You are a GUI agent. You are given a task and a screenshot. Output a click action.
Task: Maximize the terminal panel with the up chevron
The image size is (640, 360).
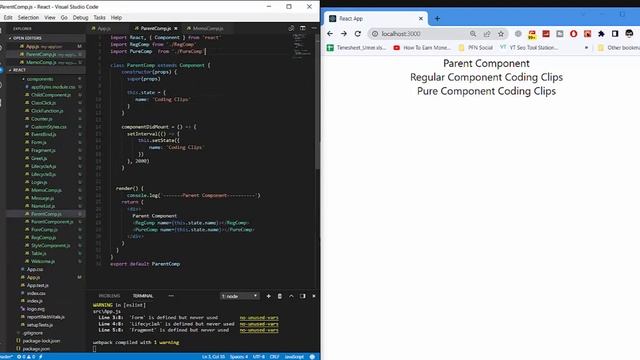[291, 296]
